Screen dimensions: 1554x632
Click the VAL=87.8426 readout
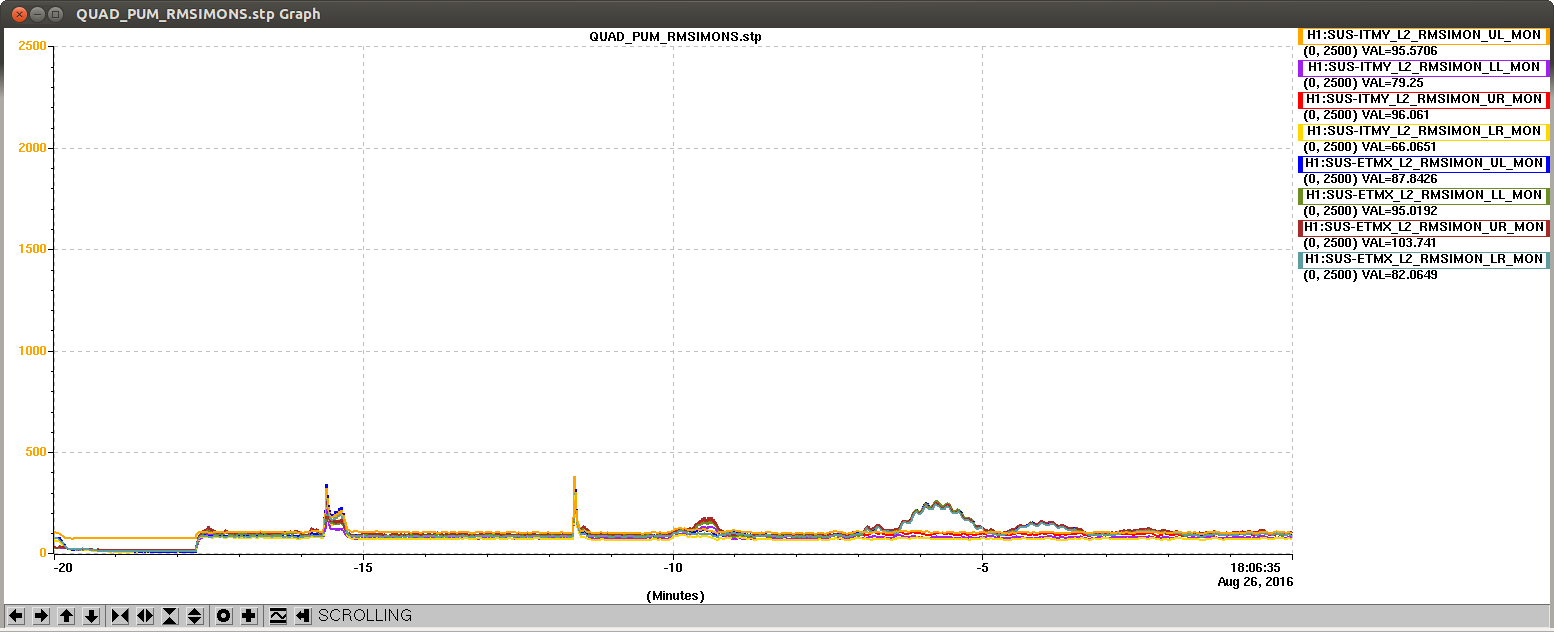coord(1400,179)
